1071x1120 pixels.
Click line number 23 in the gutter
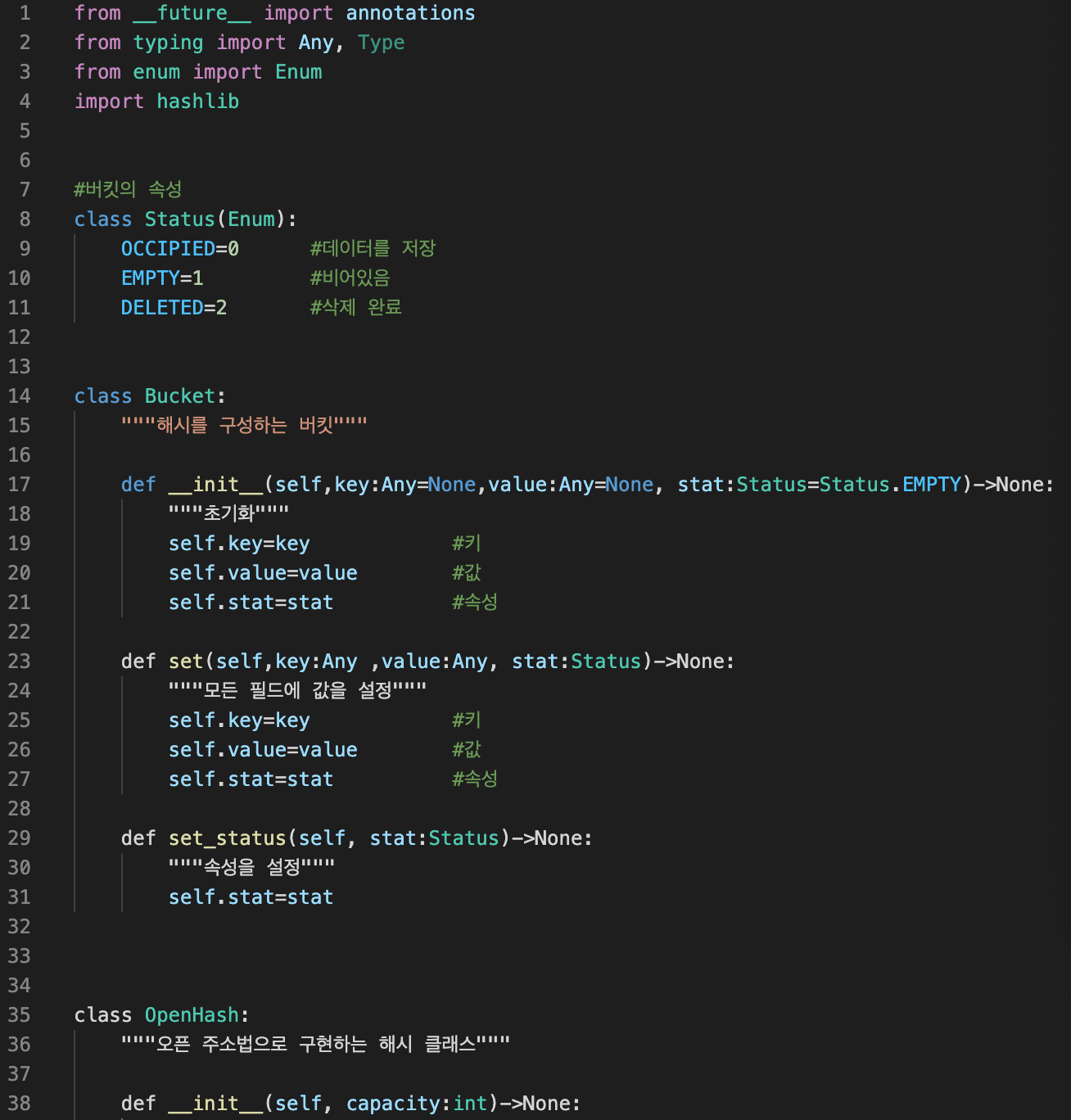20,662
